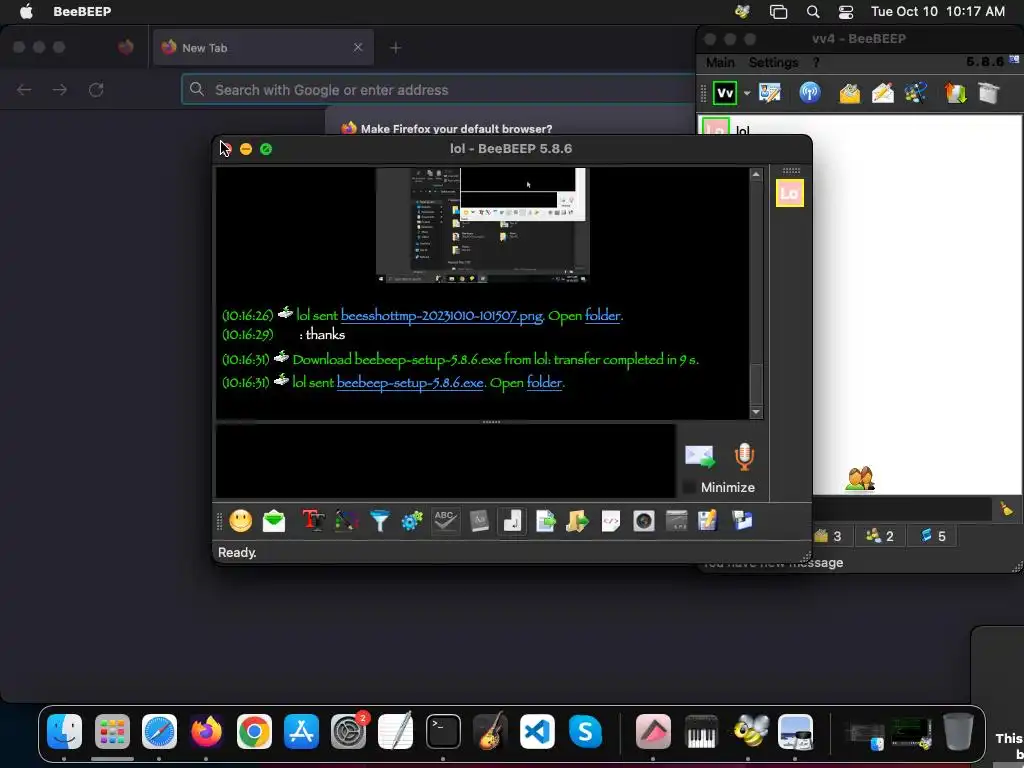1024x768 pixels.
Task: Open Terminal from the Dock
Action: coord(443,731)
